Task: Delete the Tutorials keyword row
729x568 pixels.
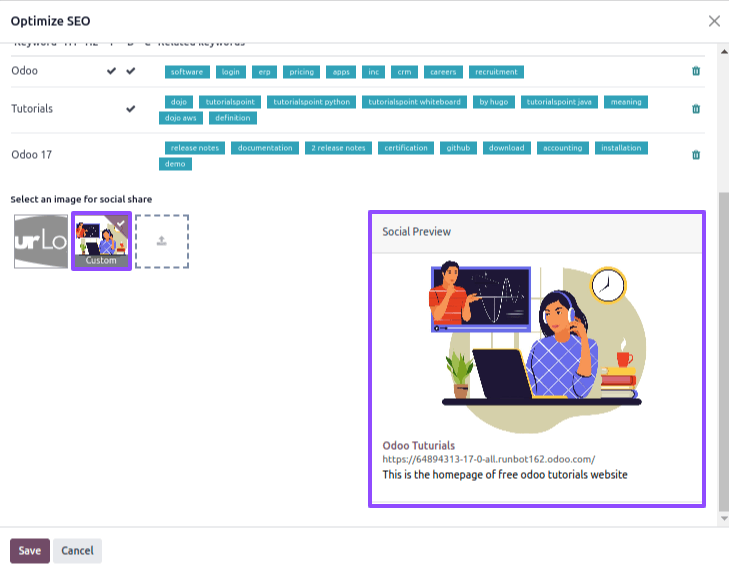Action: click(x=696, y=109)
